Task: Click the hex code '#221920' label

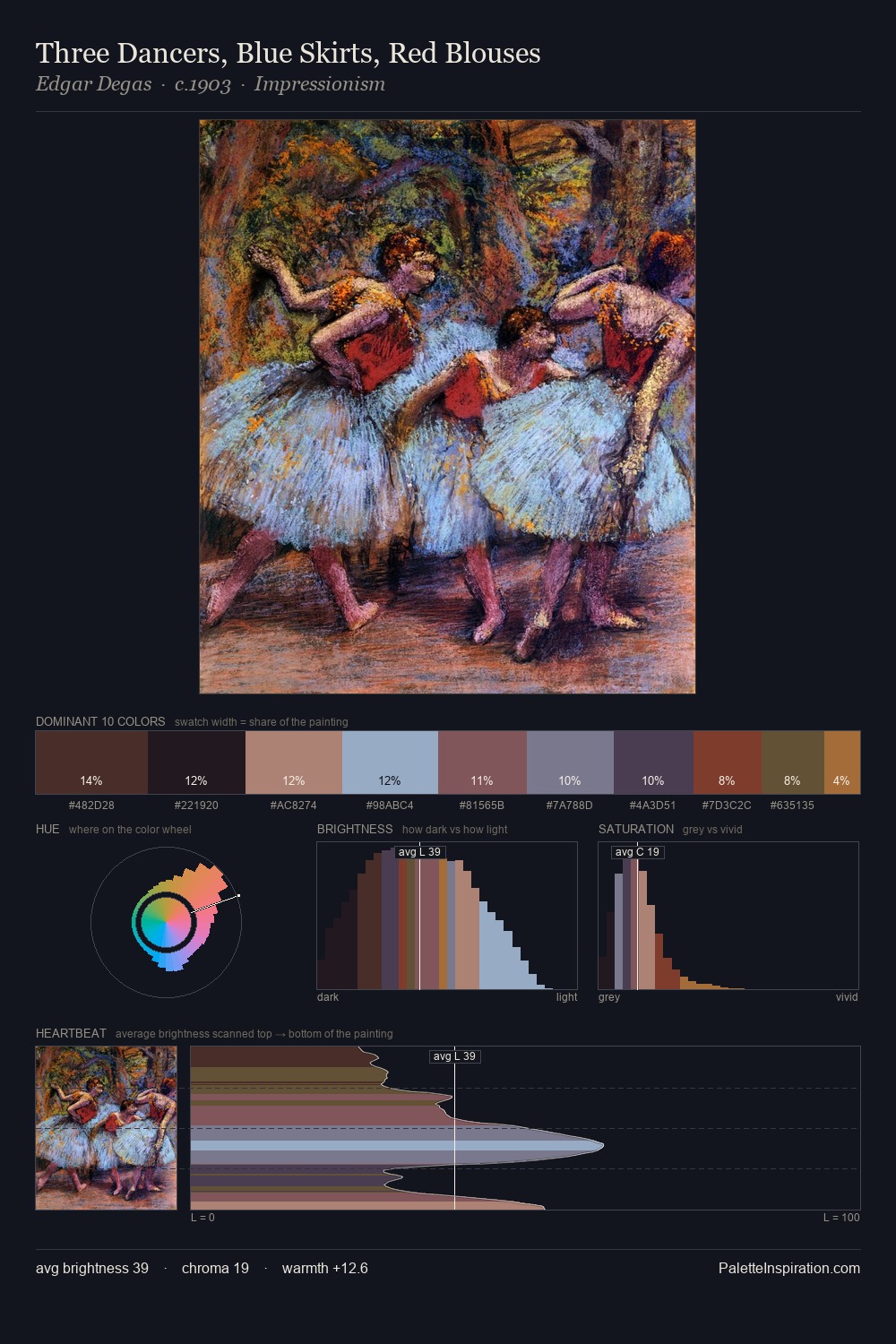Action: point(196,805)
